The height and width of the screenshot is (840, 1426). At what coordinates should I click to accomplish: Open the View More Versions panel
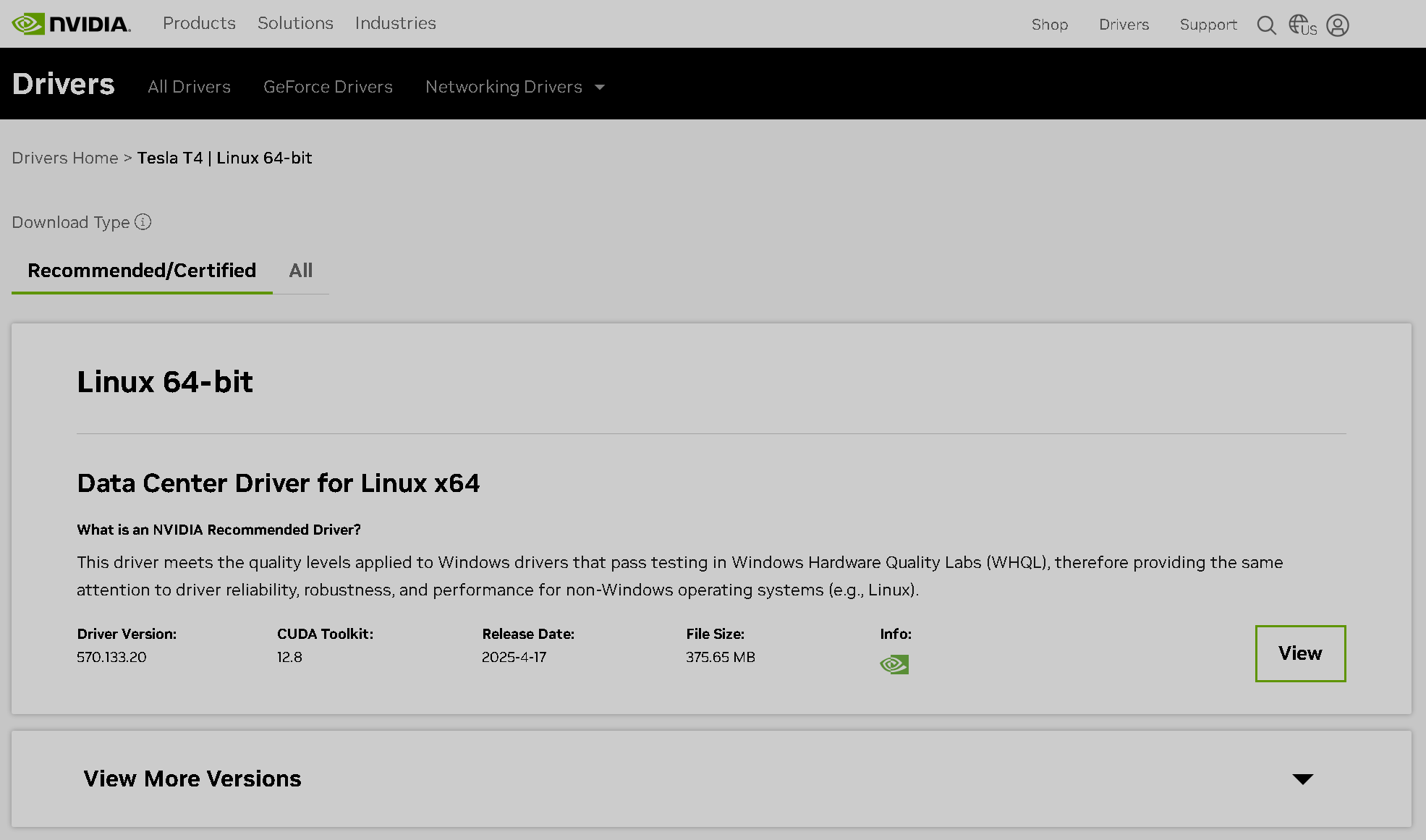192,779
